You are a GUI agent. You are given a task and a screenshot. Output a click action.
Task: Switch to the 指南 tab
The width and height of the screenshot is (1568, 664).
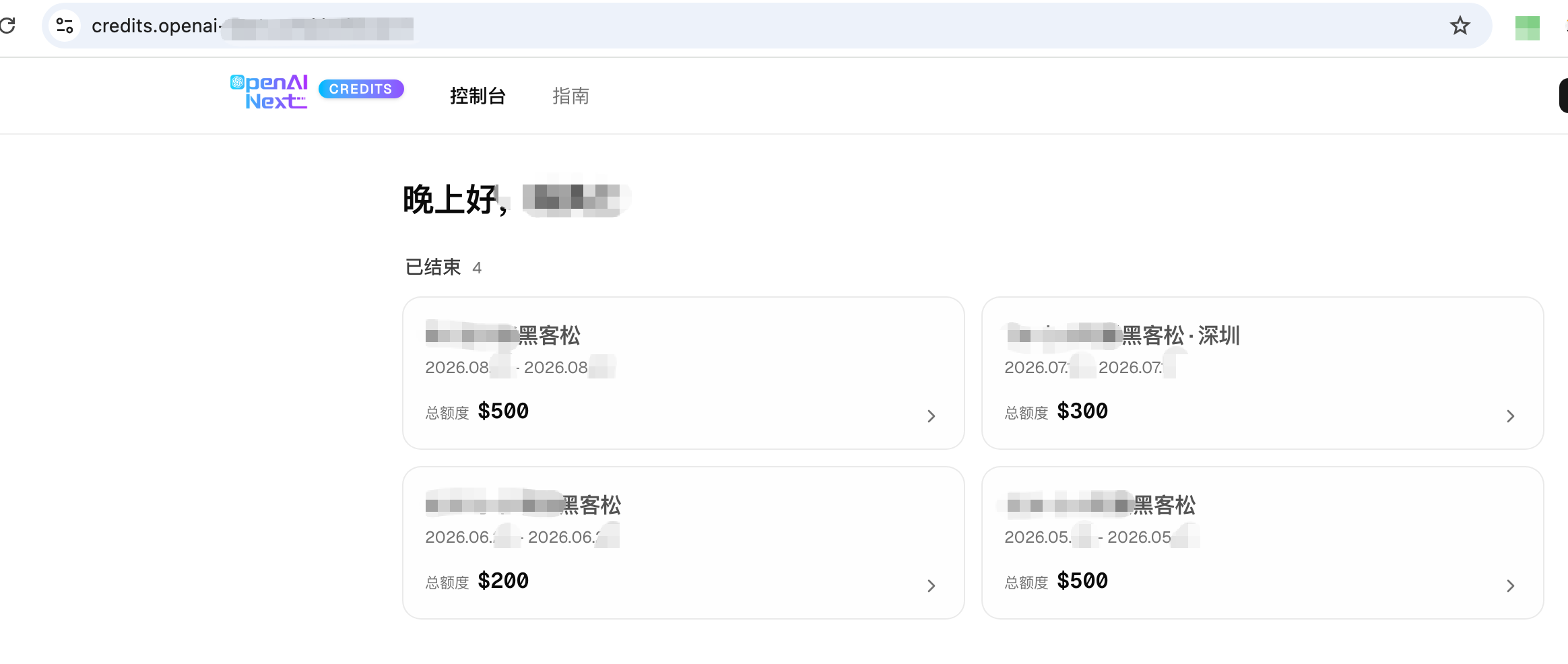570,96
